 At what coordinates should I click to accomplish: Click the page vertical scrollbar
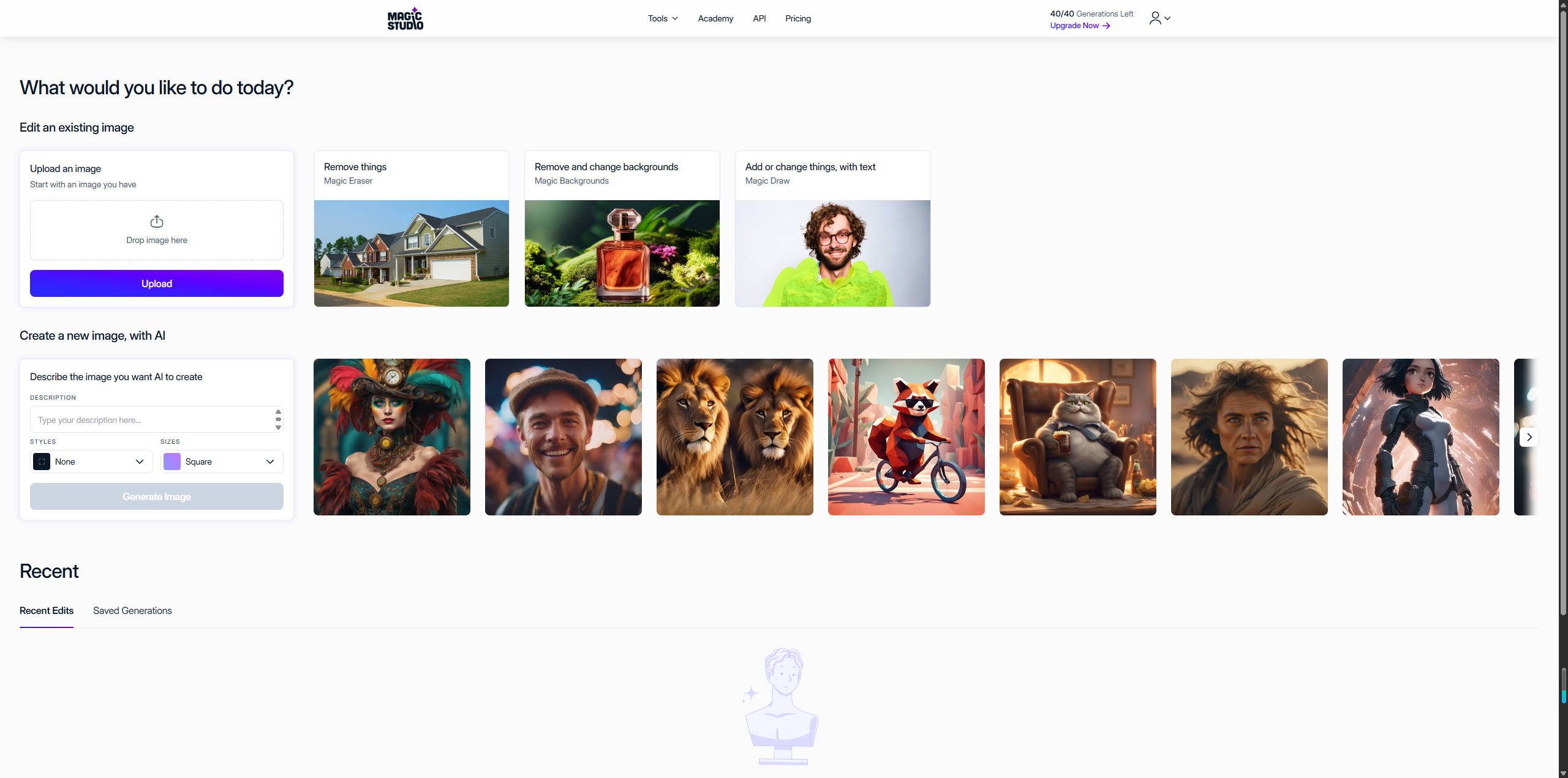tap(1563, 312)
